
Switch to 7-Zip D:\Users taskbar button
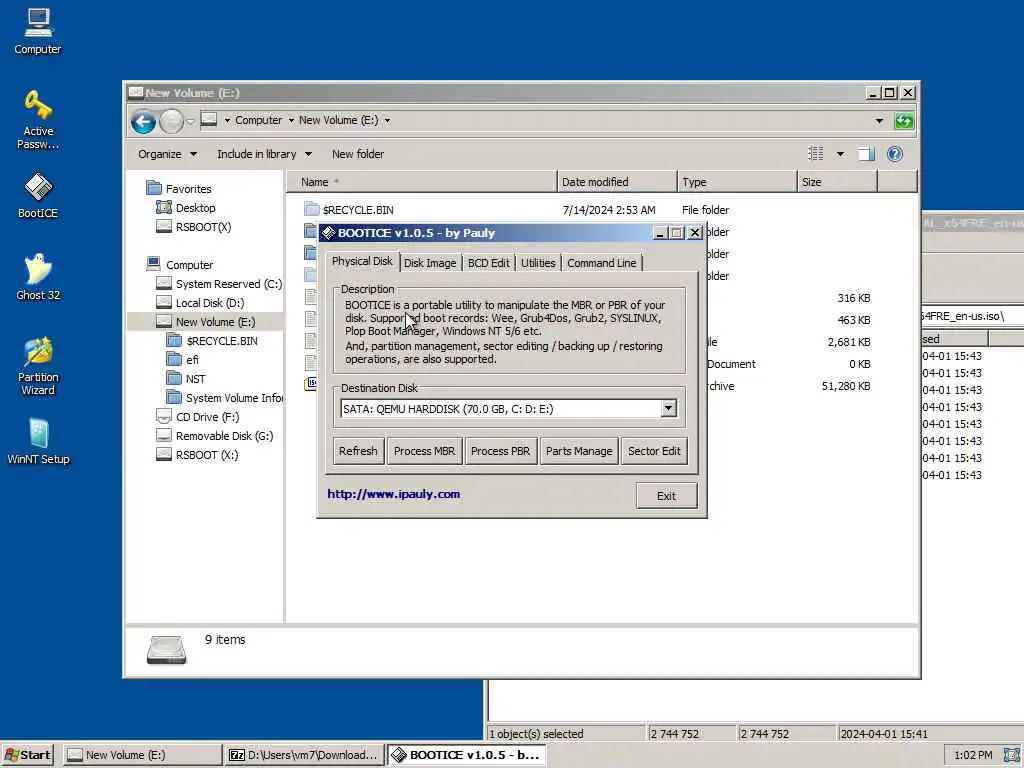[x=304, y=755]
